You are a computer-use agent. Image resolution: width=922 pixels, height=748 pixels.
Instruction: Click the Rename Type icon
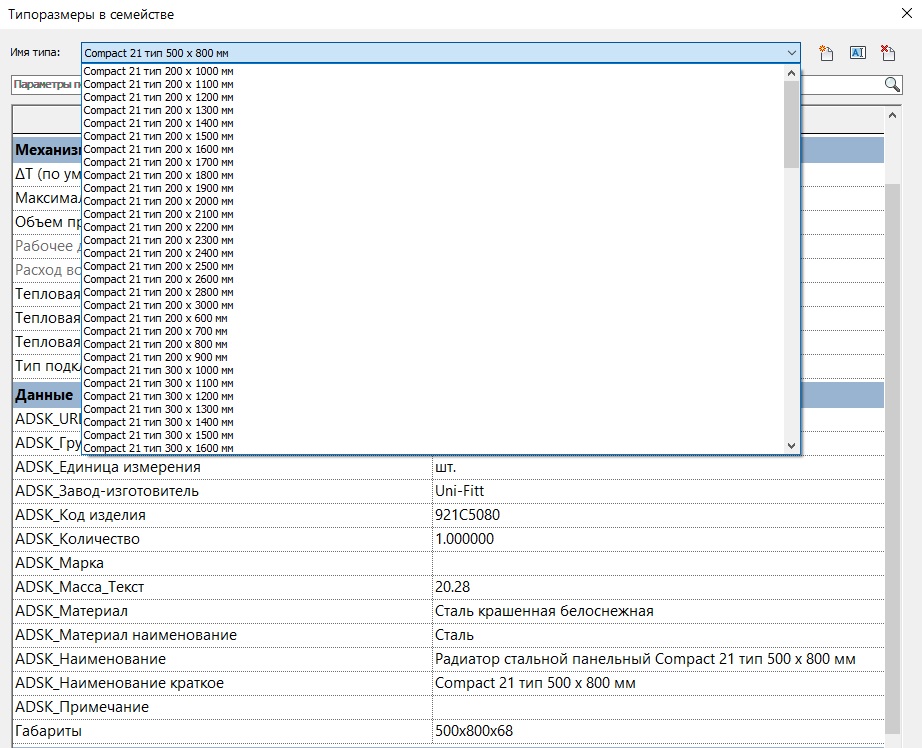858,53
